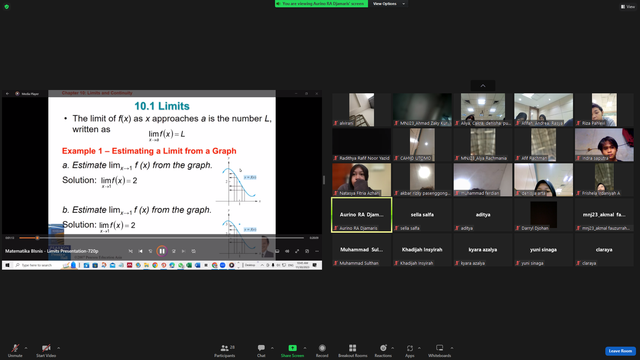This screenshot has height=360, width=640.
Task: Expand arrow beside Reactions
Action: pos(393,348)
